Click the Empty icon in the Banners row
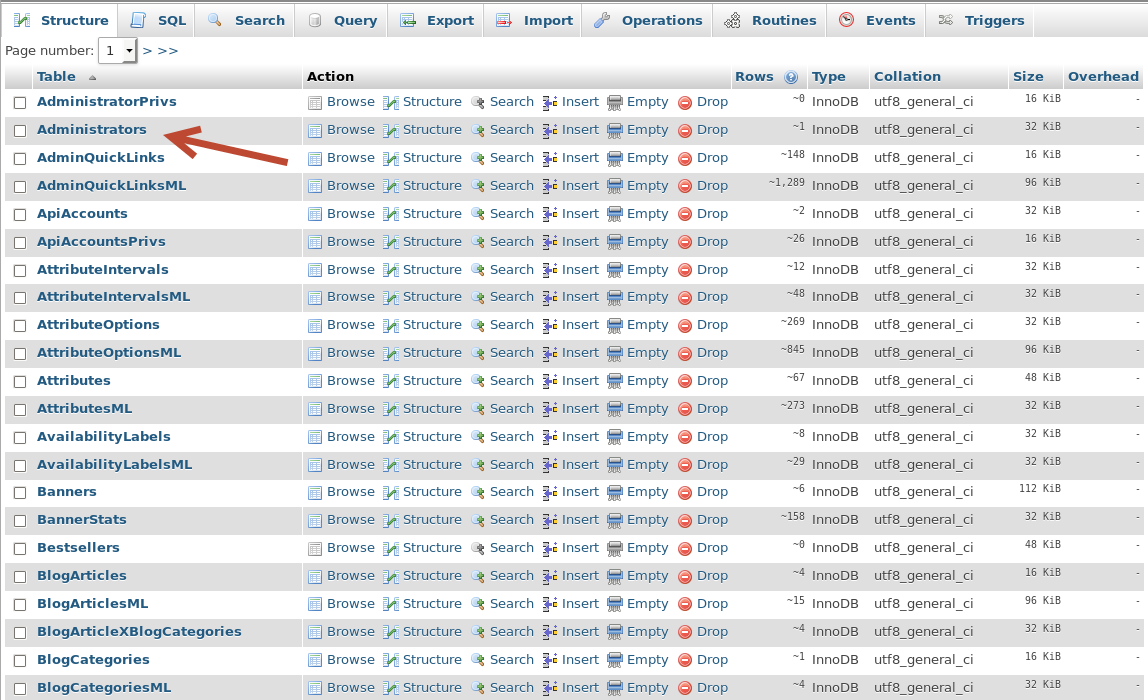The image size is (1148, 700). (x=615, y=492)
